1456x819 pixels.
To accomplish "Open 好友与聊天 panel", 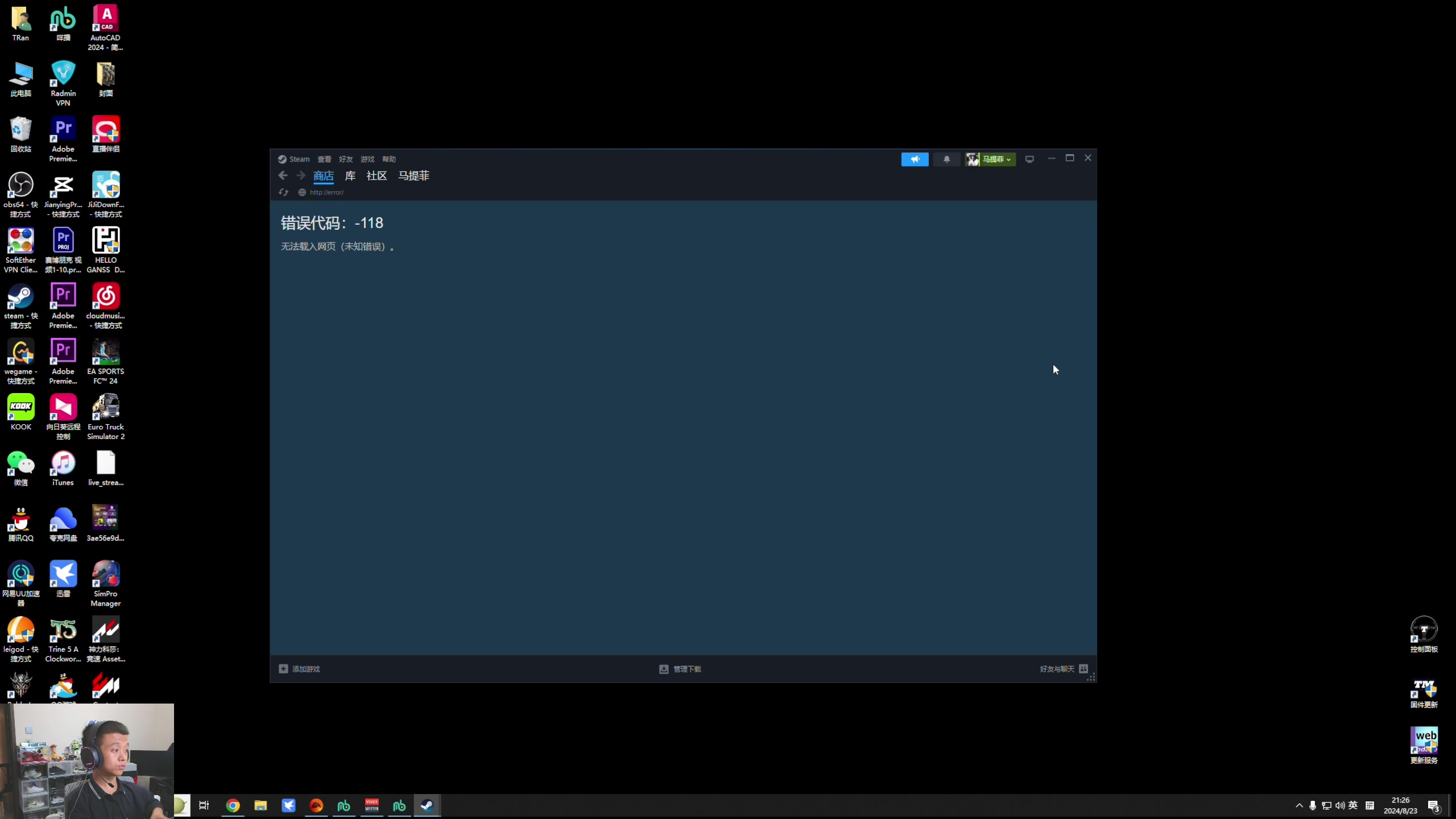I will [1064, 669].
